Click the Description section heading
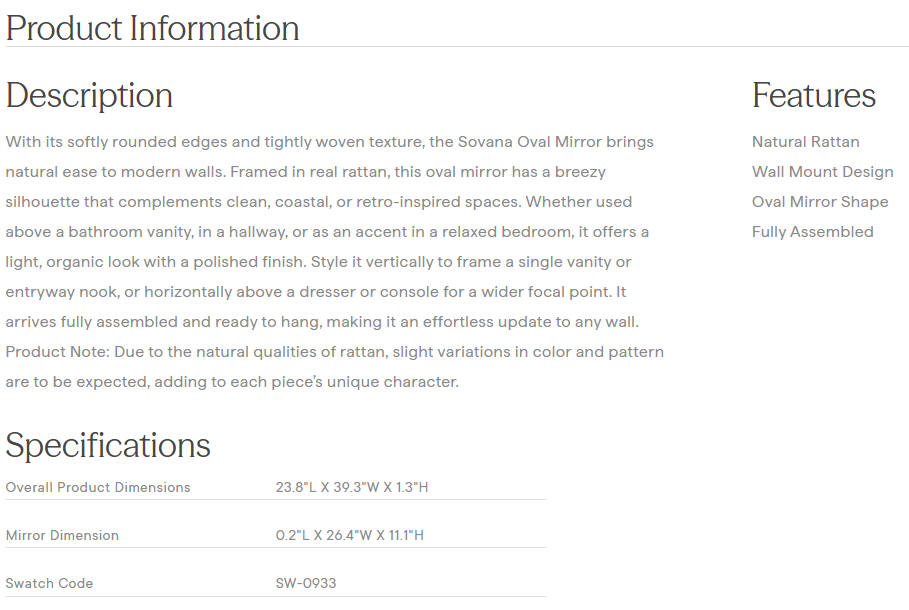 pyautogui.click(x=89, y=96)
